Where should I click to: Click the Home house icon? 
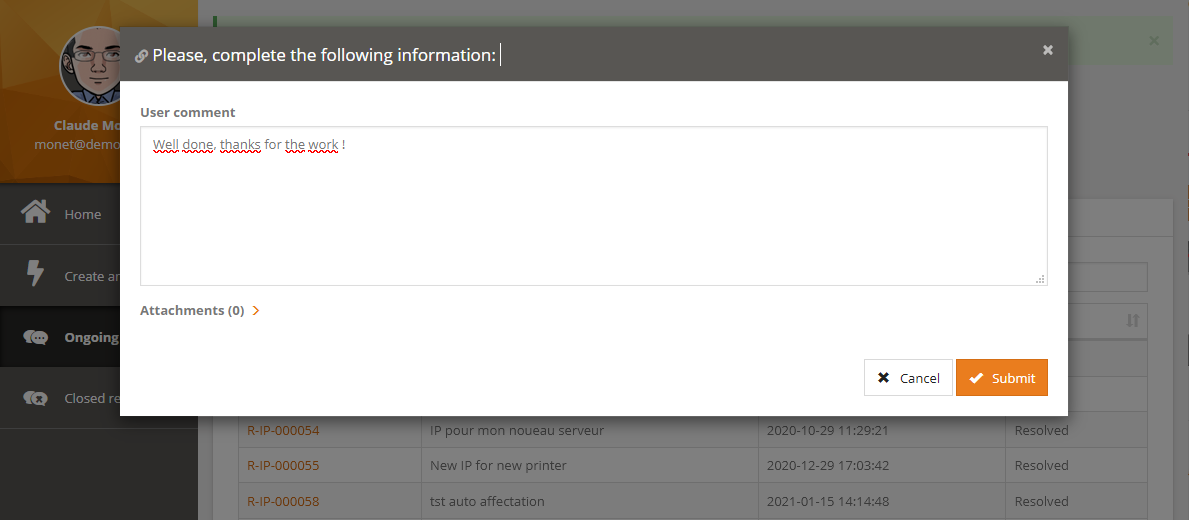pos(36,213)
